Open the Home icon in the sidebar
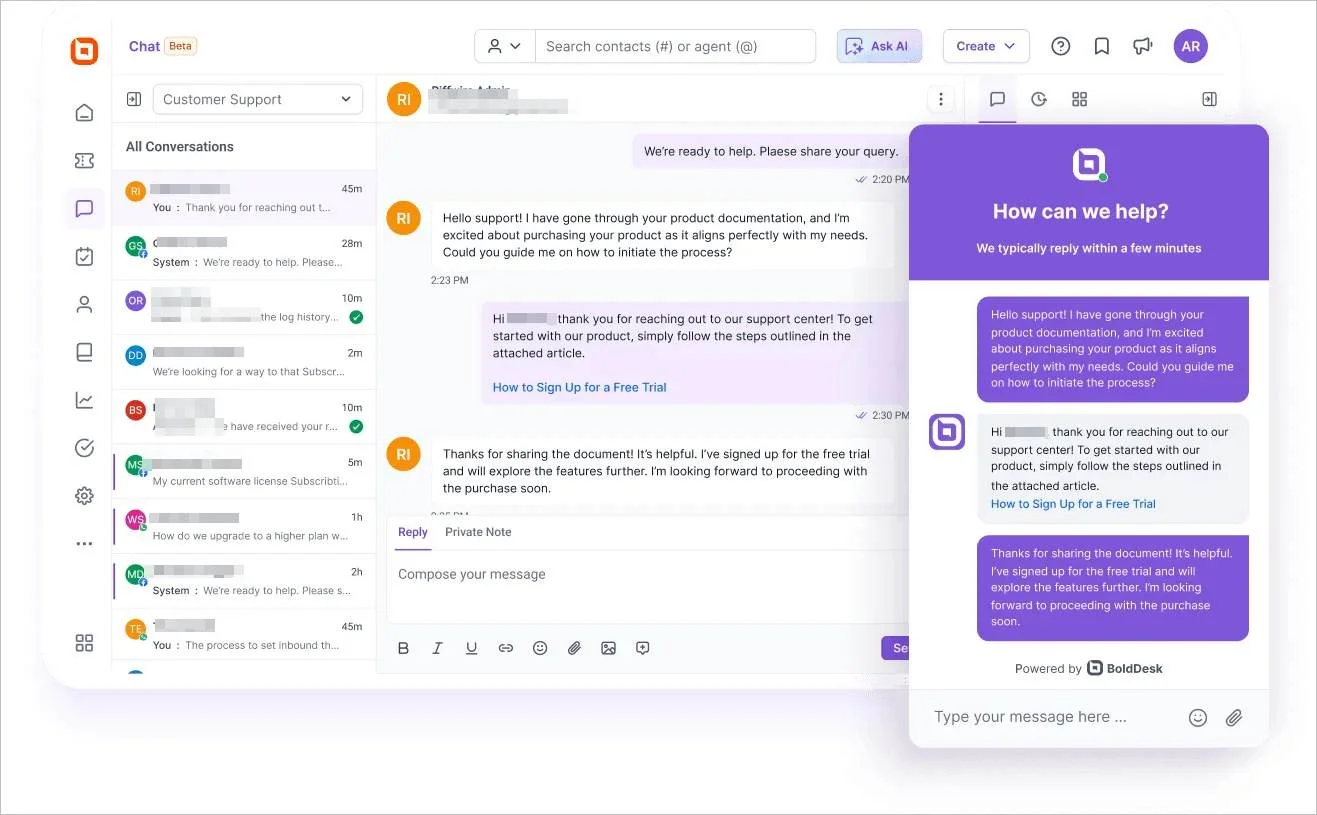This screenshot has width=1317, height=815. click(x=84, y=112)
